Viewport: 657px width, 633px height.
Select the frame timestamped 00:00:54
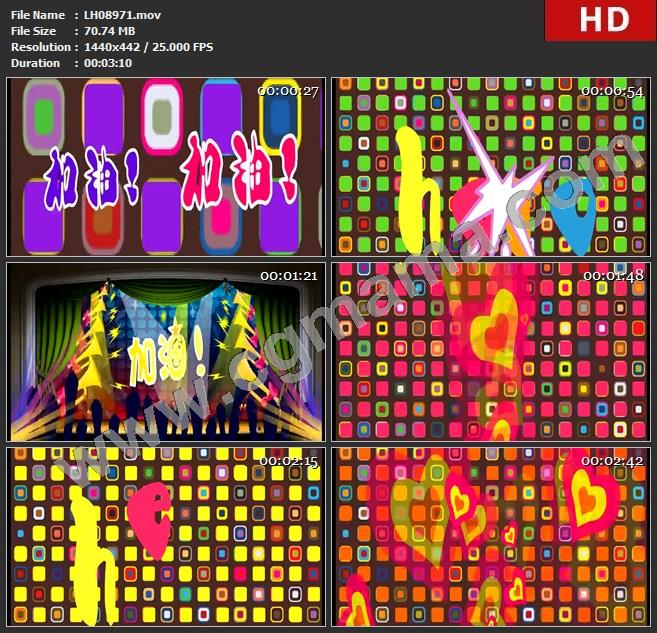pos(490,166)
